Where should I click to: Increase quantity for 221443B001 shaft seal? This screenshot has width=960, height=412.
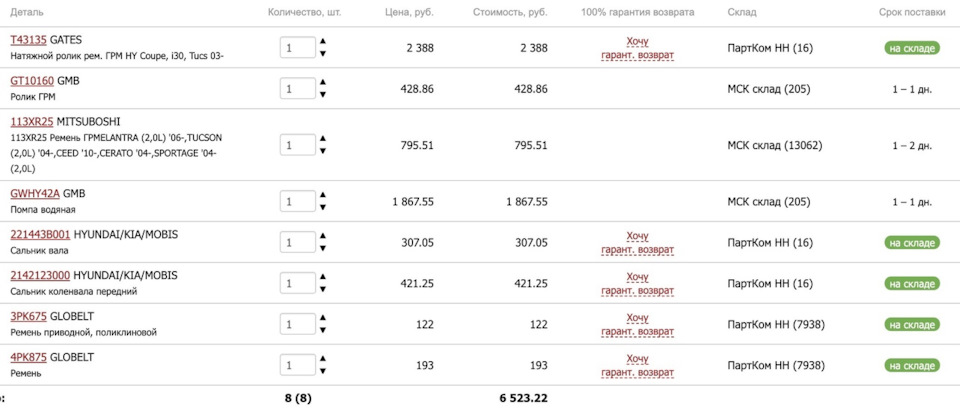point(323,237)
